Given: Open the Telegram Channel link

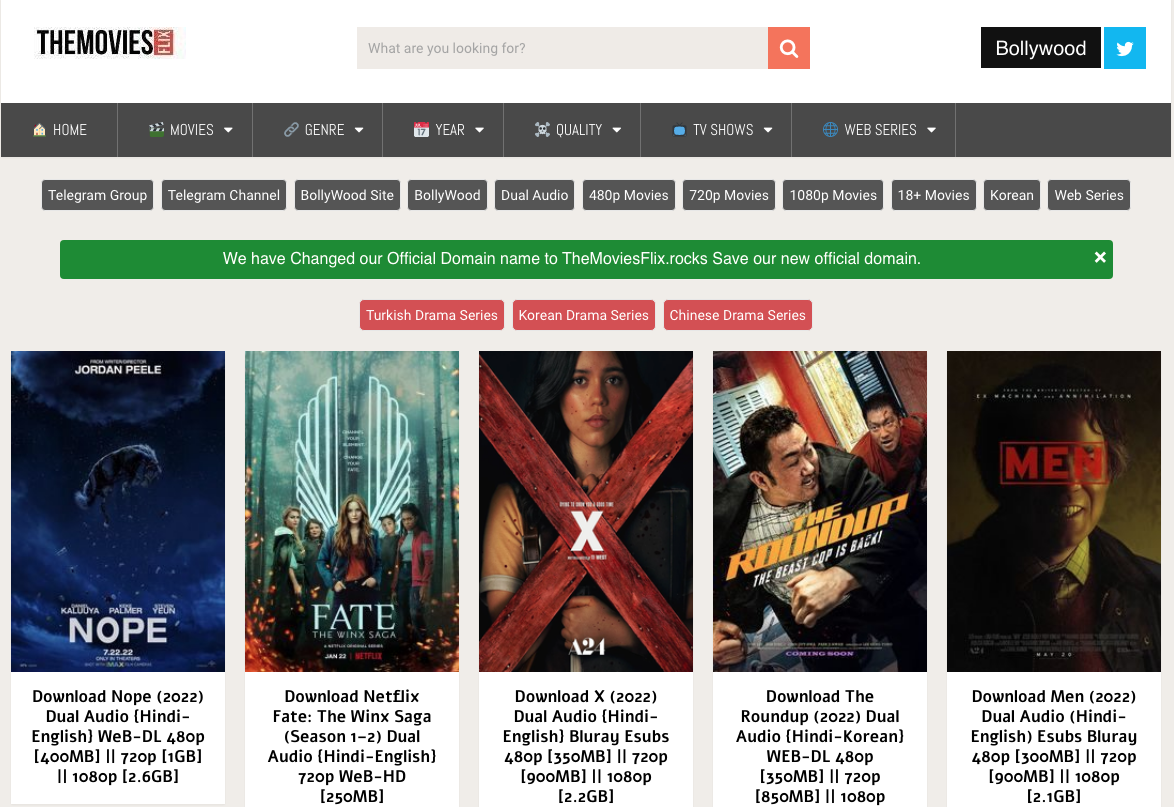Looking at the screenshot, I should pos(224,195).
